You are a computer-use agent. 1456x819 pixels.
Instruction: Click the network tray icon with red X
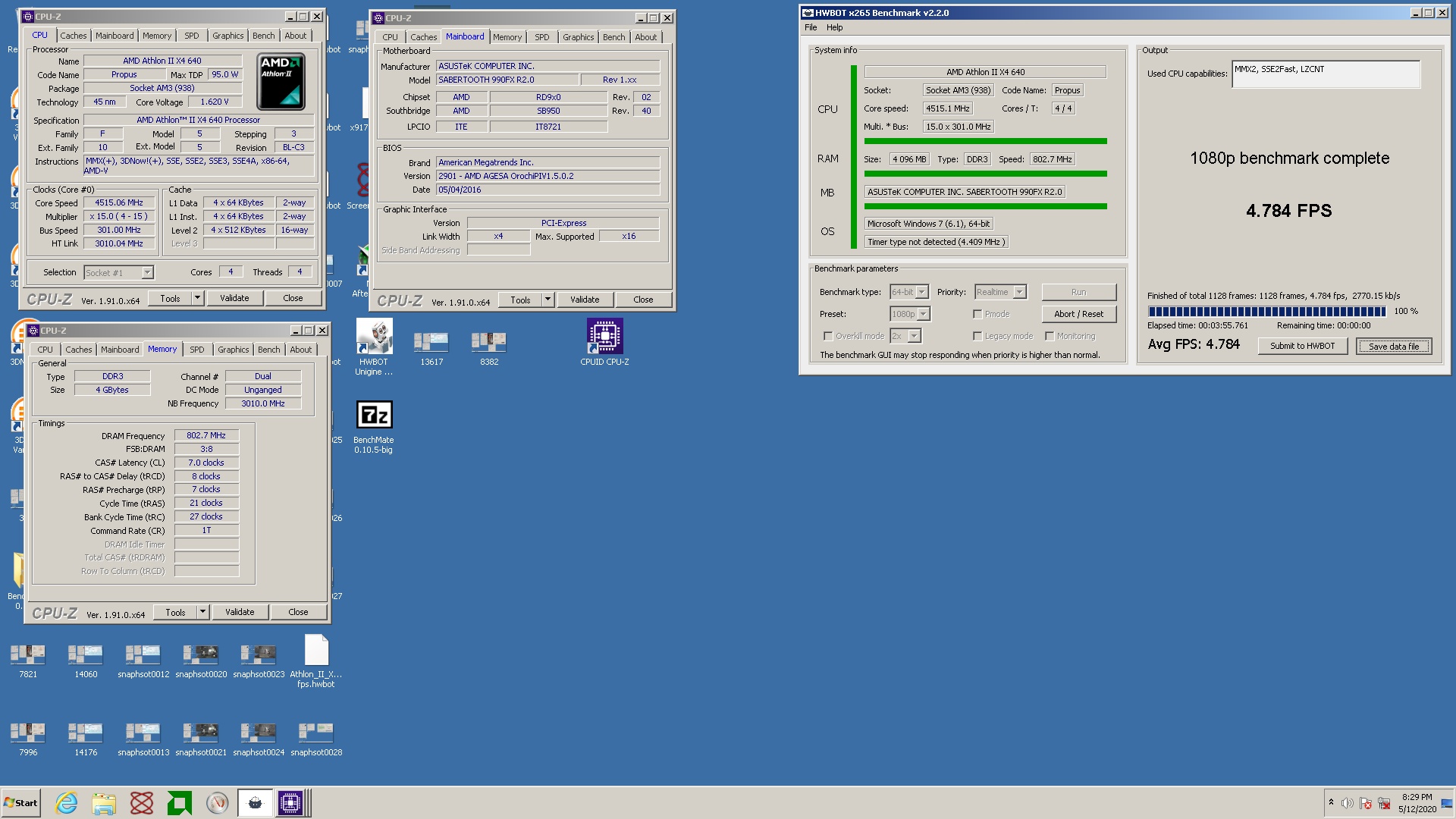[1384, 803]
